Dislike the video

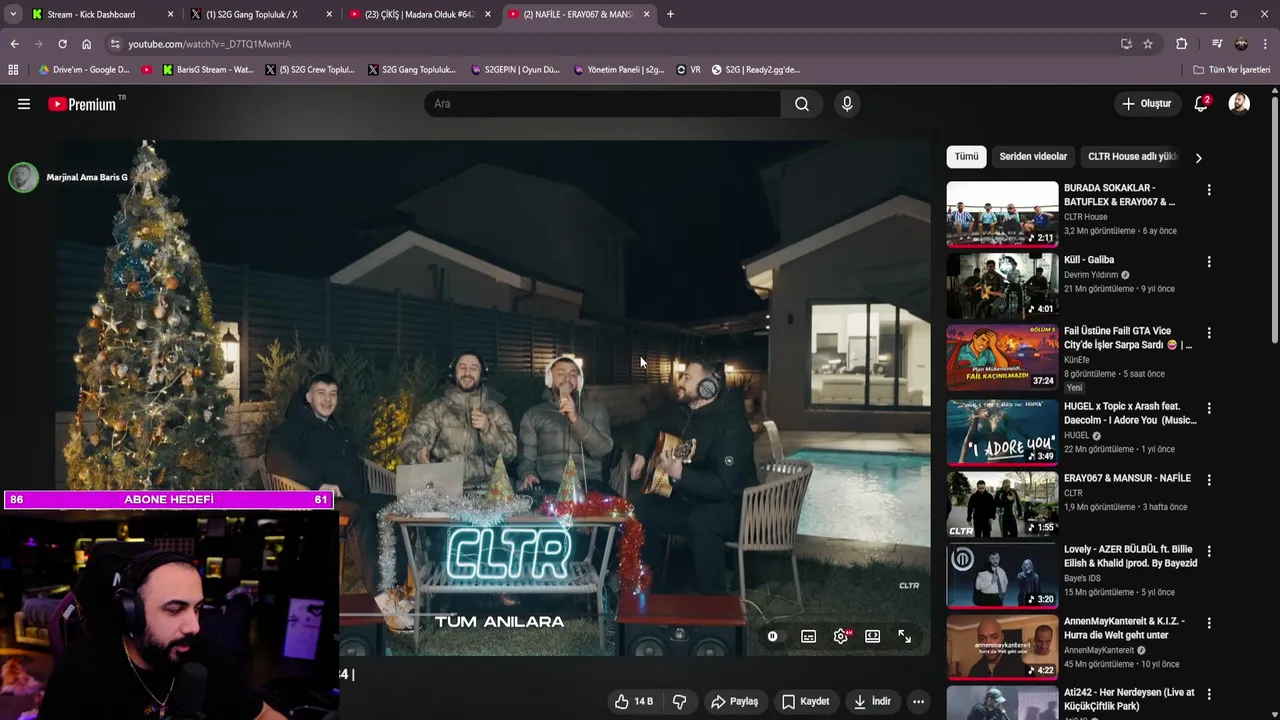tap(680, 701)
